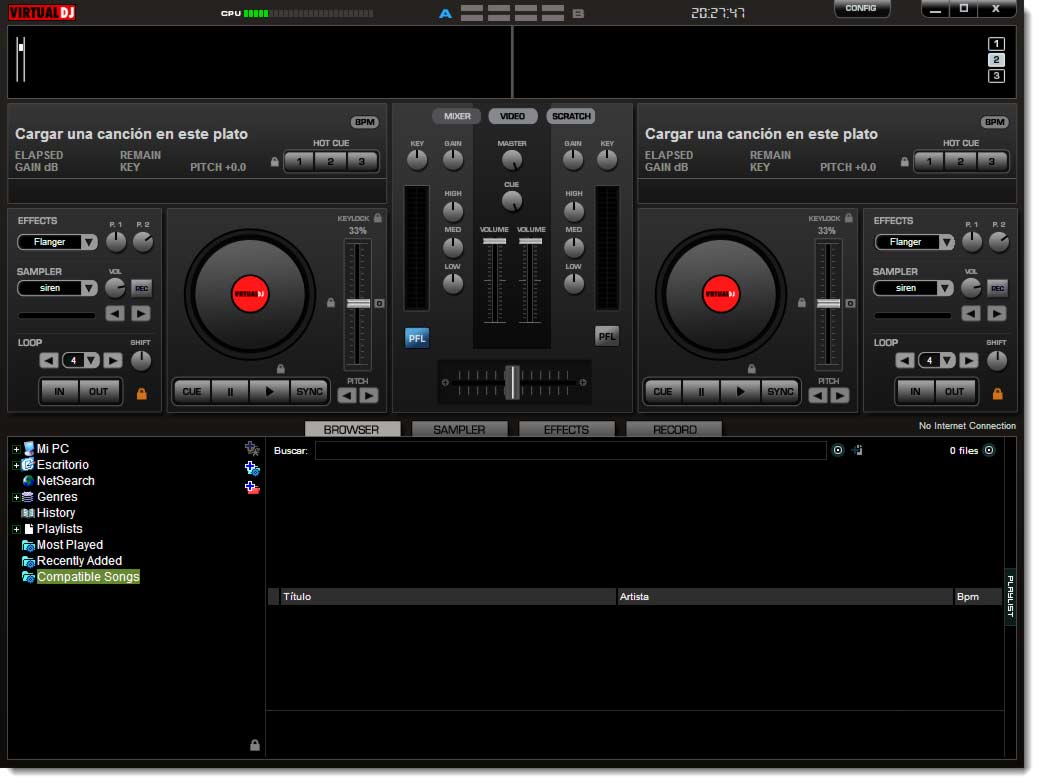Image resolution: width=1039 pixels, height=783 pixels.
Task: Click left deck sampler previous arrow
Action: tap(115, 314)
